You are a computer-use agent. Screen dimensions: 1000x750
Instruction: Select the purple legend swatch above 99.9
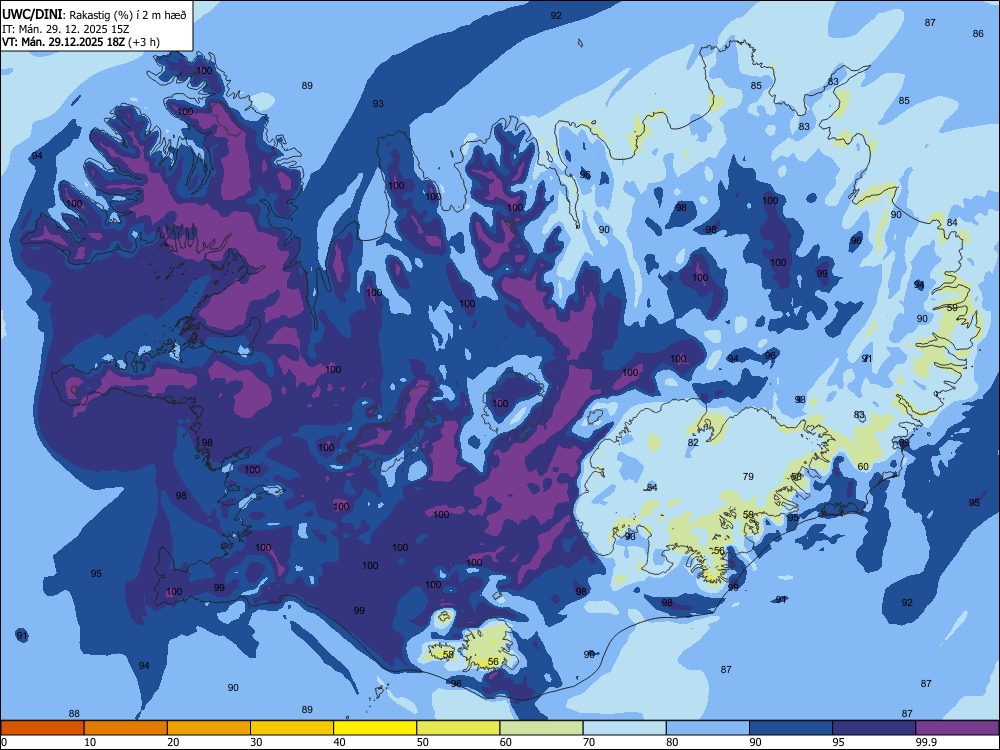click(x=957, y=728)
